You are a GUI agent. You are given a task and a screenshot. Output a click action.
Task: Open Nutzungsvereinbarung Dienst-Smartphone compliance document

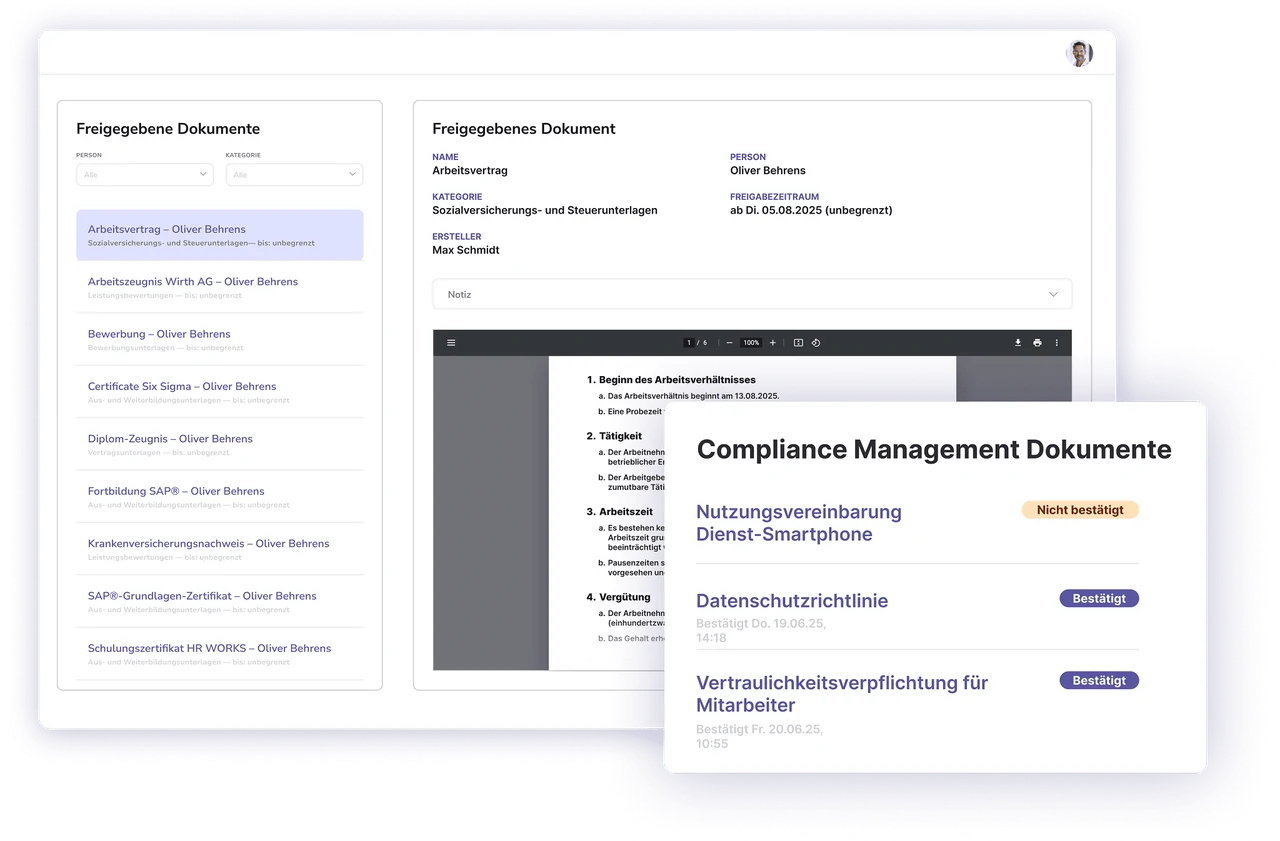pos(799,523)
